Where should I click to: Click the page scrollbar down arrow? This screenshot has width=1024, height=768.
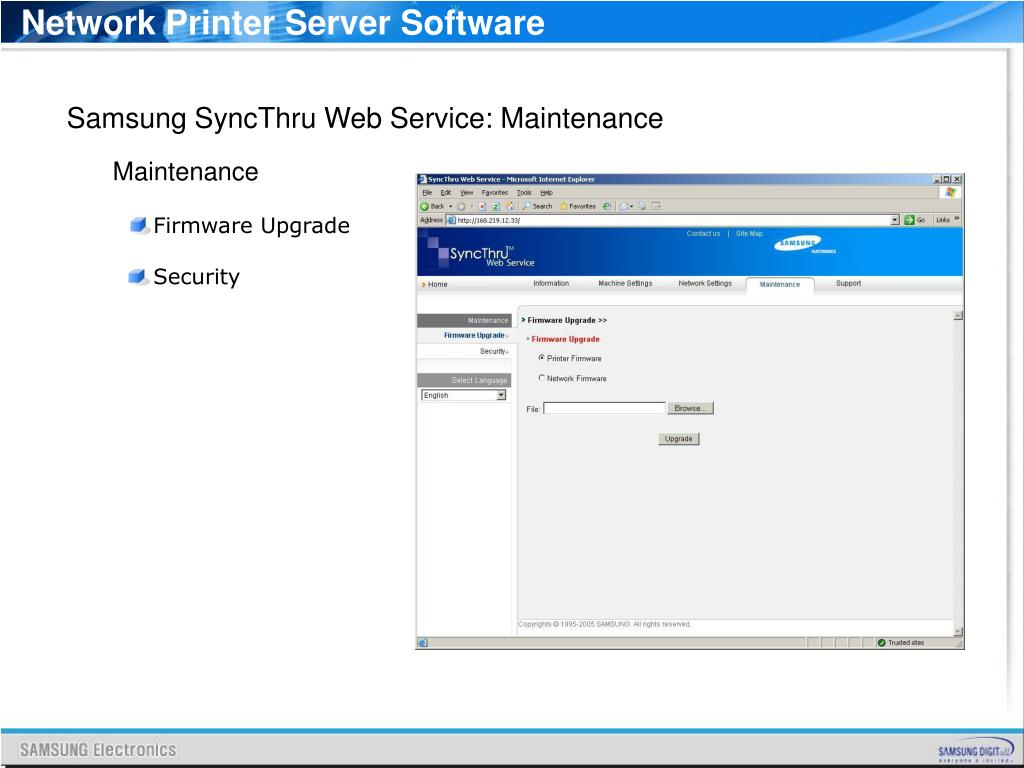tap(958, 632)
